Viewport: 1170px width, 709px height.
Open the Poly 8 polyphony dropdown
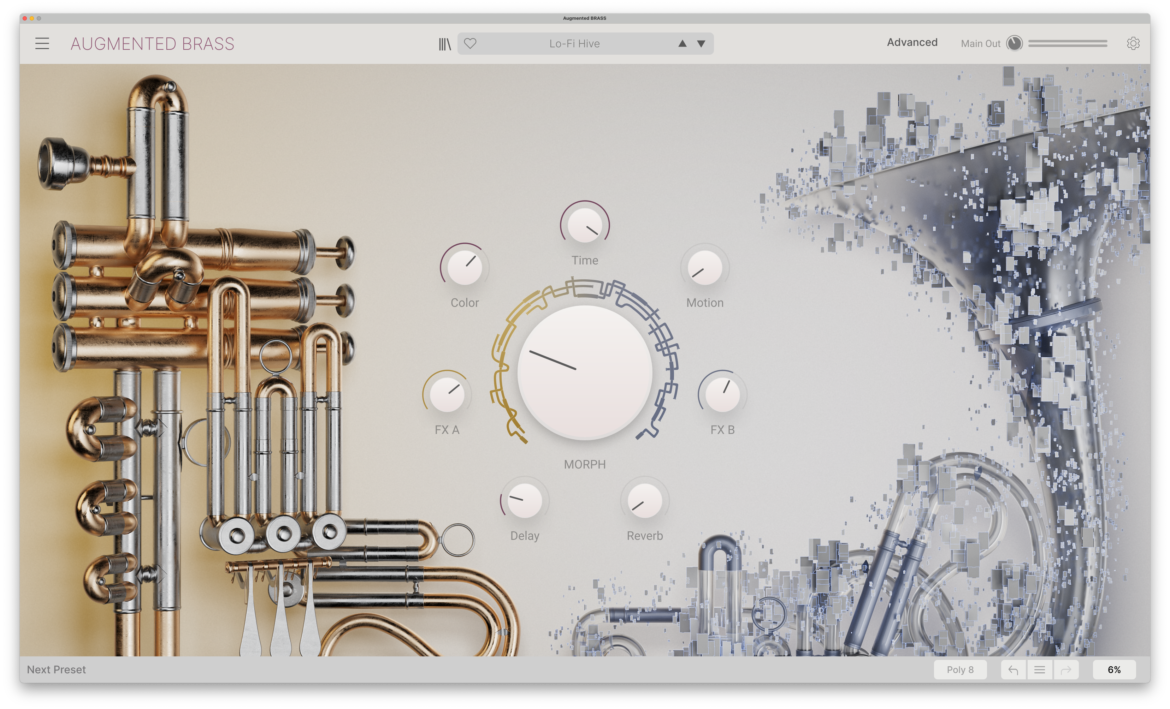(x=960, y=670)
